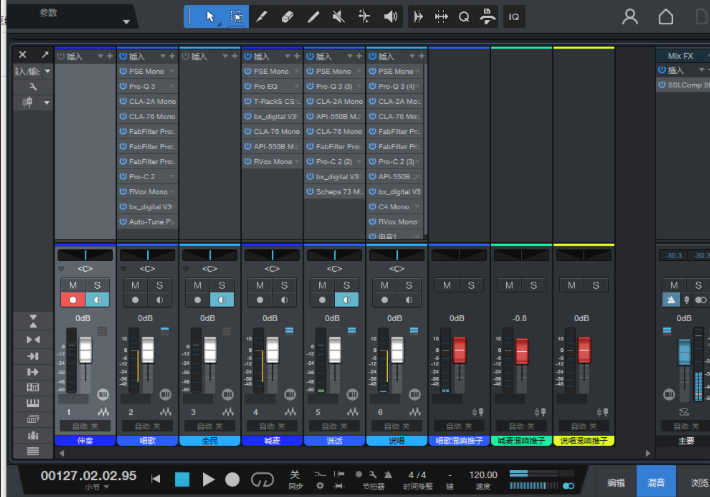Open timebase 小节 dropdown in transport

click(106, 487)
